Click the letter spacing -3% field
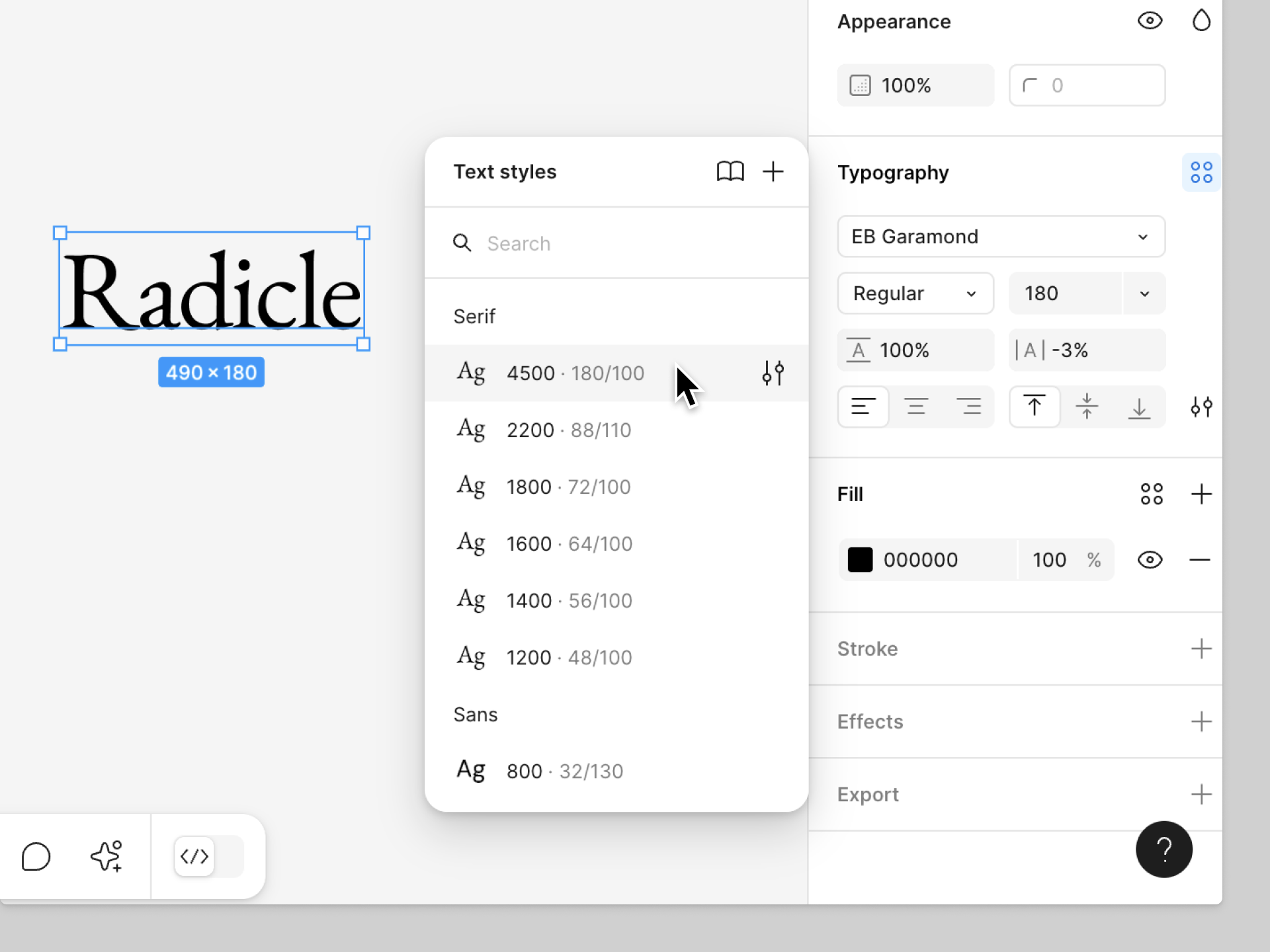The height and width of the screenshot is (952, 1270). (1087, 350)
